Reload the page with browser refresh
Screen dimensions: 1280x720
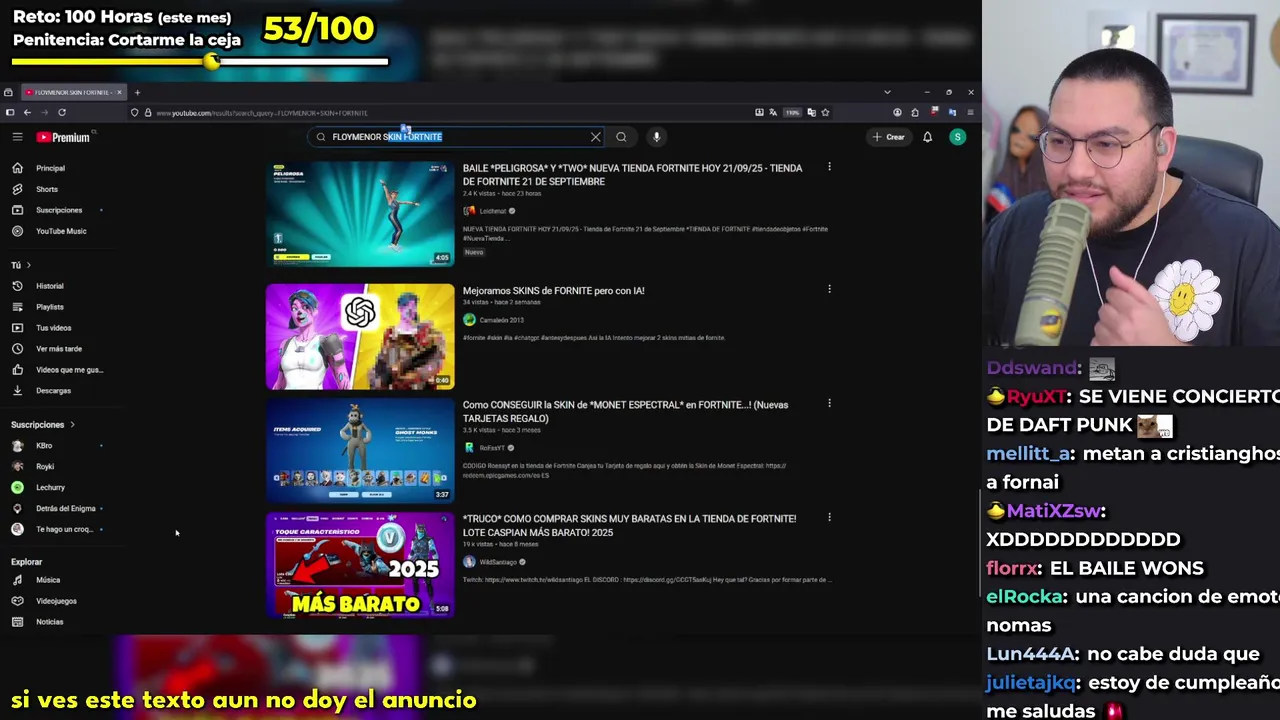point(62,112)
